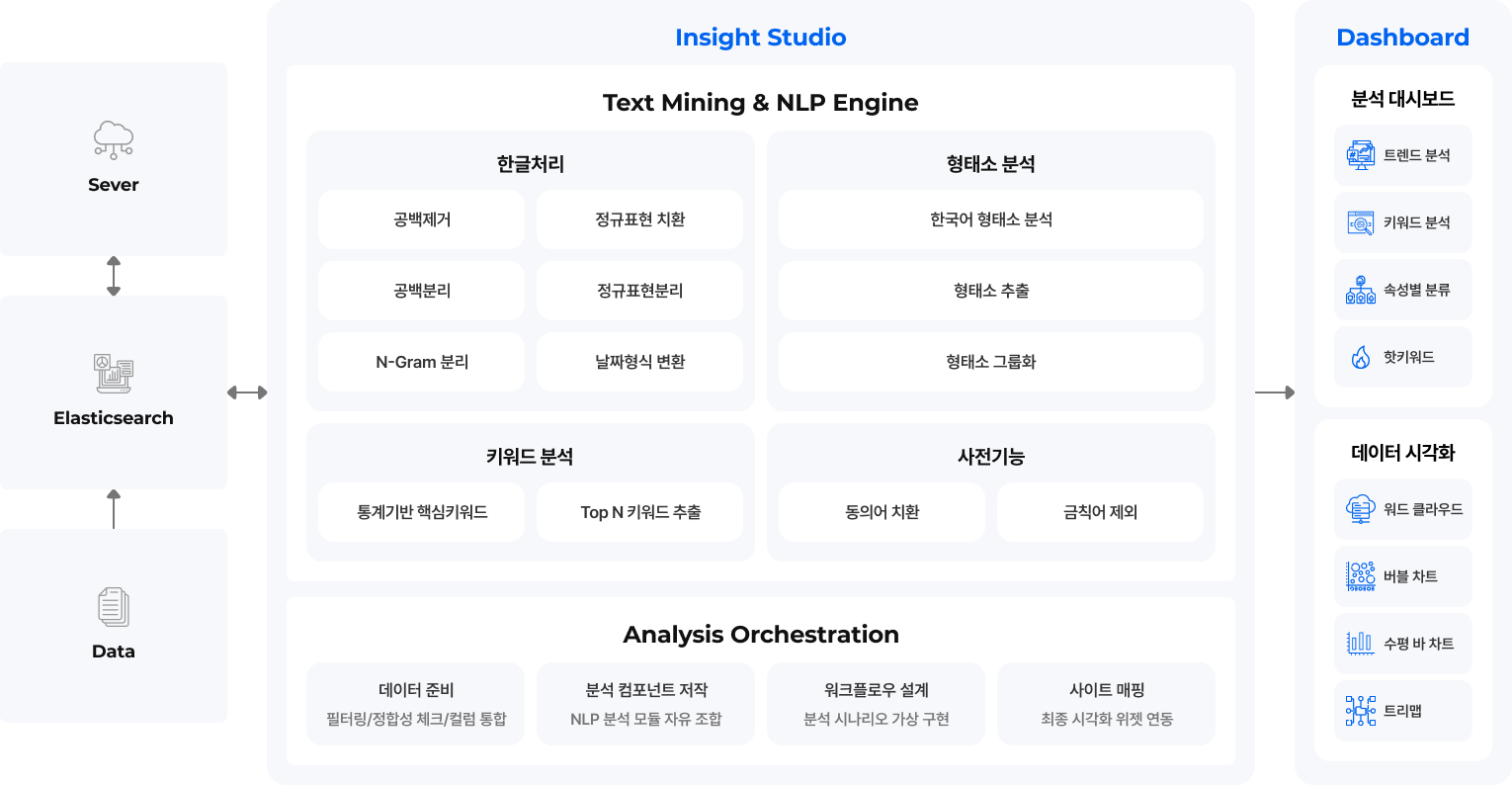Click the 버블 차트 icon
Screen dimensions: 1512x785
1361,576
